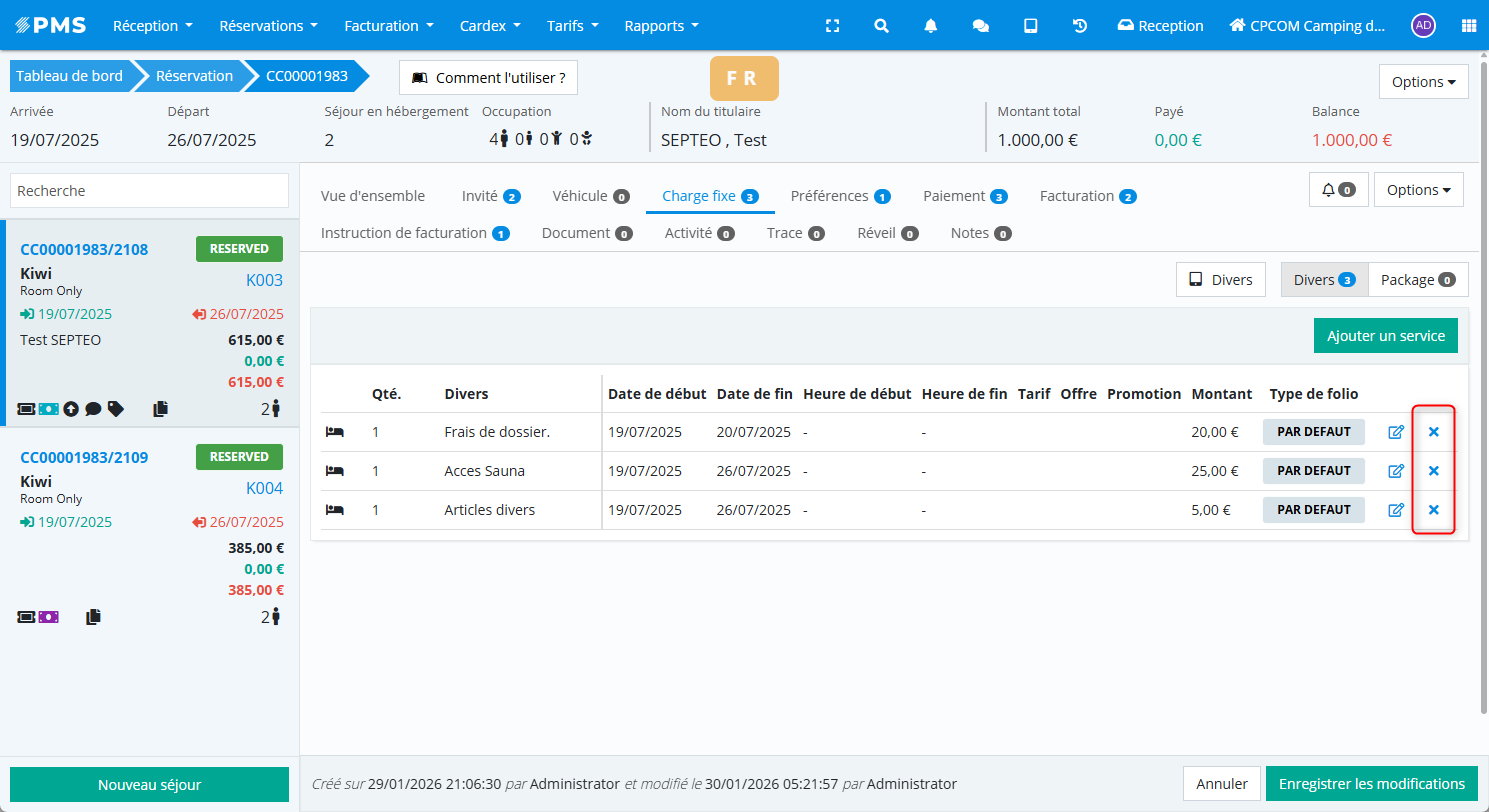1489x812 pixels.
Task: Click Enregistrer les modifications button
Action: [1371, 784]
